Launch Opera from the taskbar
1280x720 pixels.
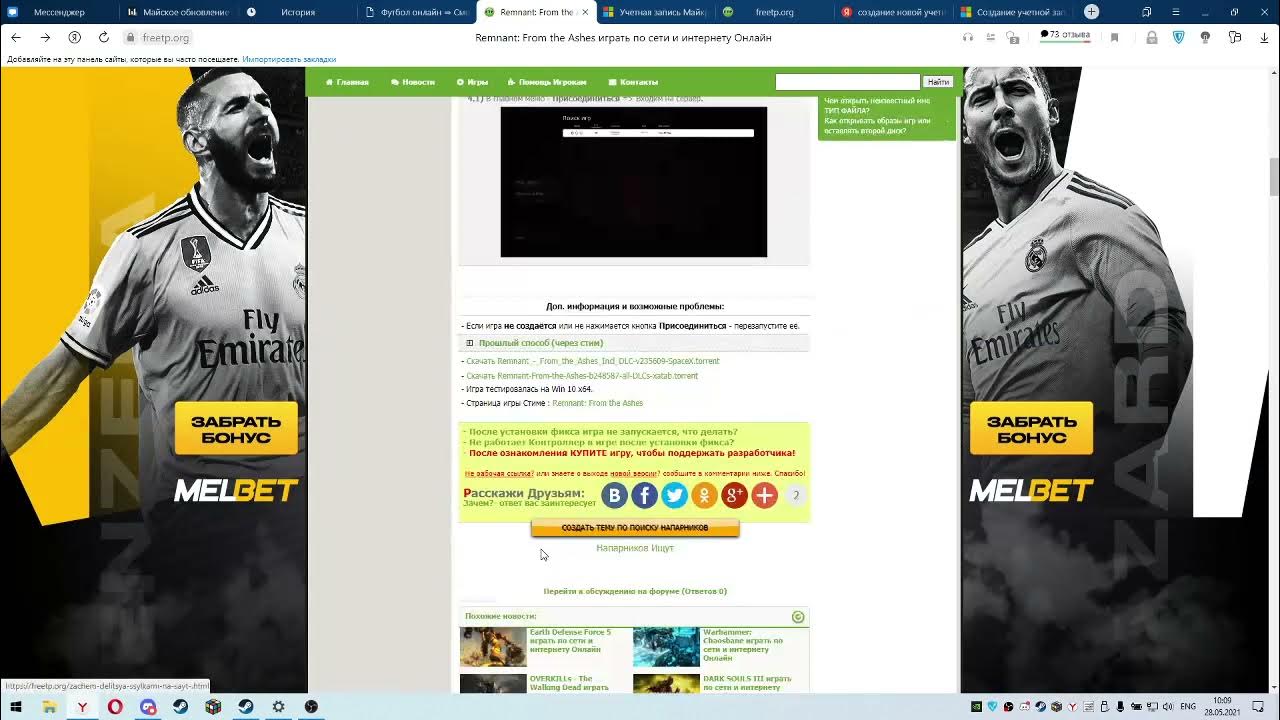click(116, 707)
